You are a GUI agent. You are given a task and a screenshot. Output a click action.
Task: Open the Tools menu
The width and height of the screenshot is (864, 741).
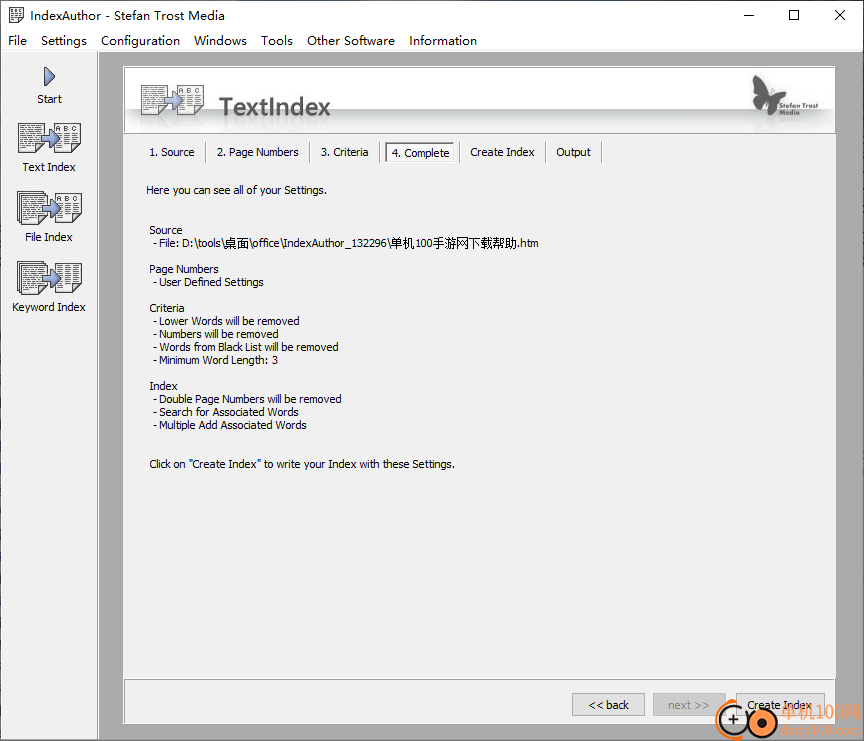coord(277,41)
